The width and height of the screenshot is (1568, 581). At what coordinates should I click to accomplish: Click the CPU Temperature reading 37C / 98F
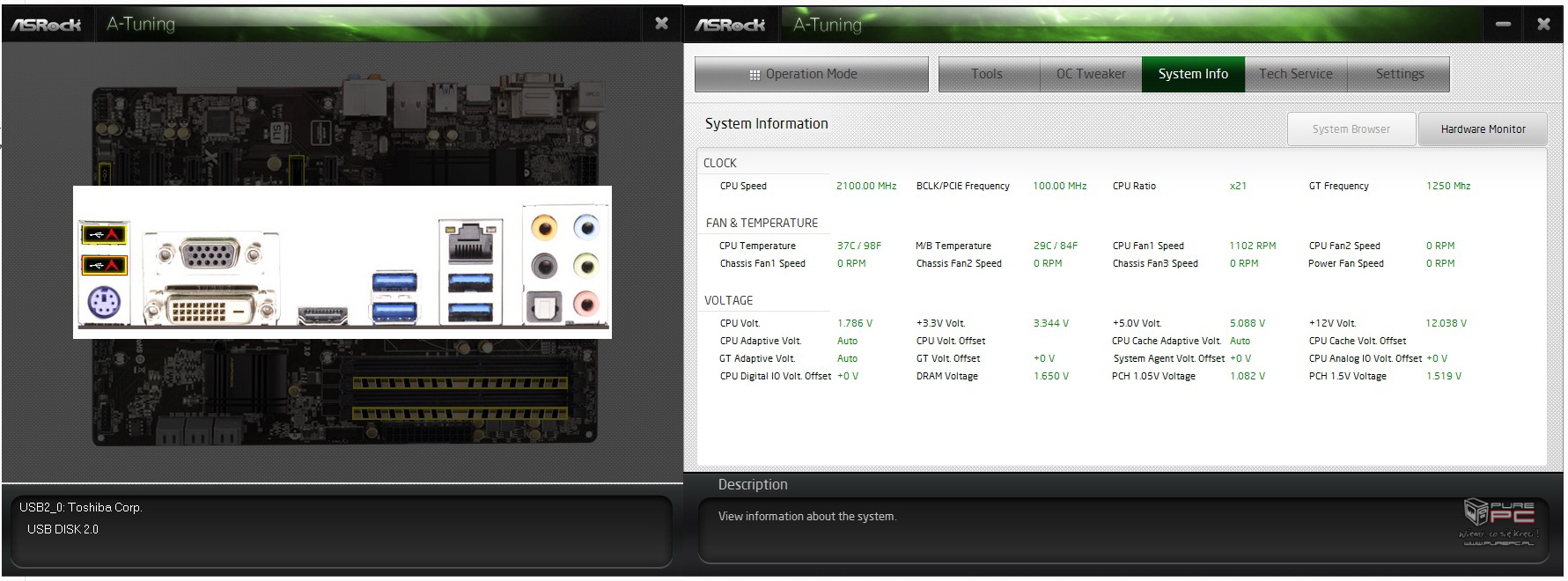click(859, 246)
